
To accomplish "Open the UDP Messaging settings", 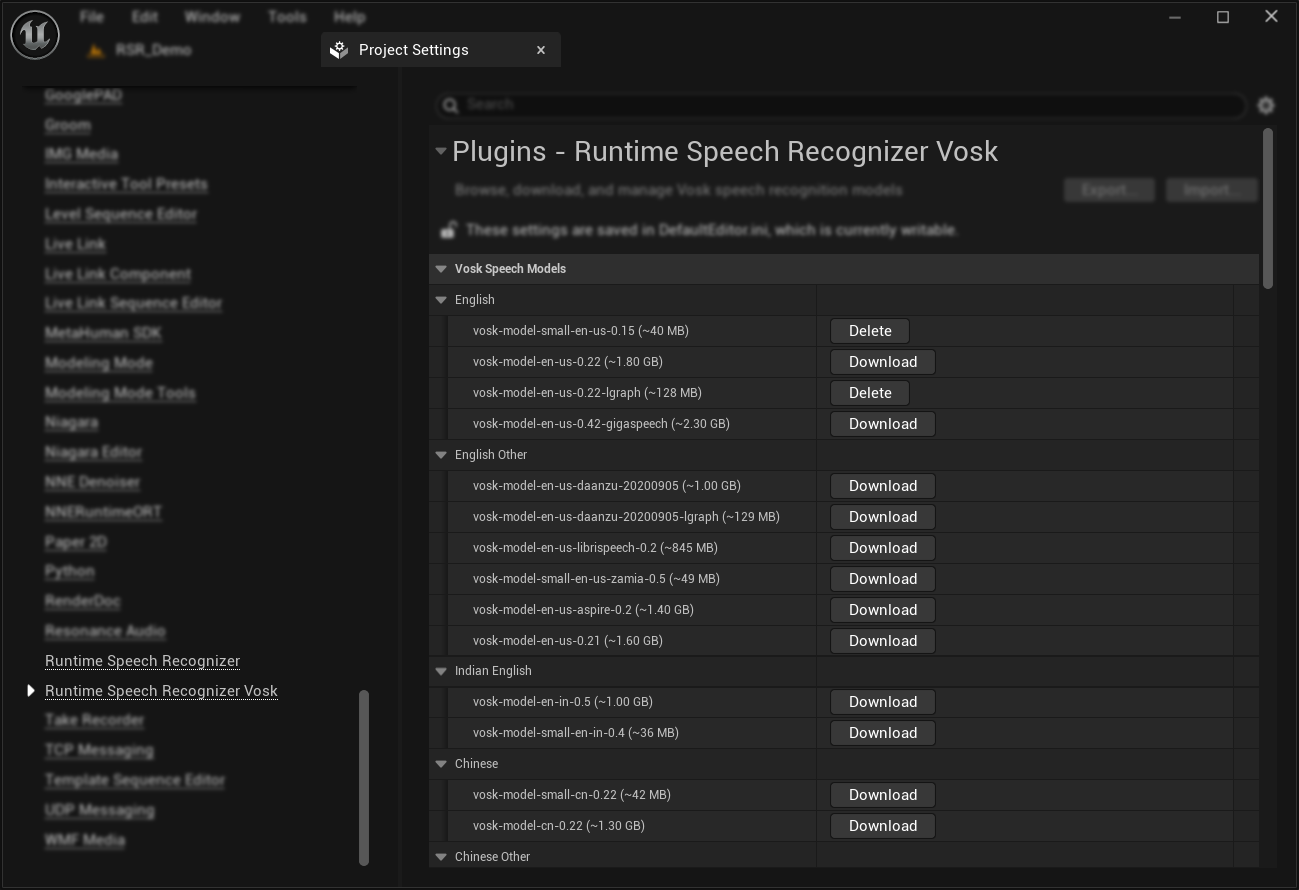I will click(99, 810).
